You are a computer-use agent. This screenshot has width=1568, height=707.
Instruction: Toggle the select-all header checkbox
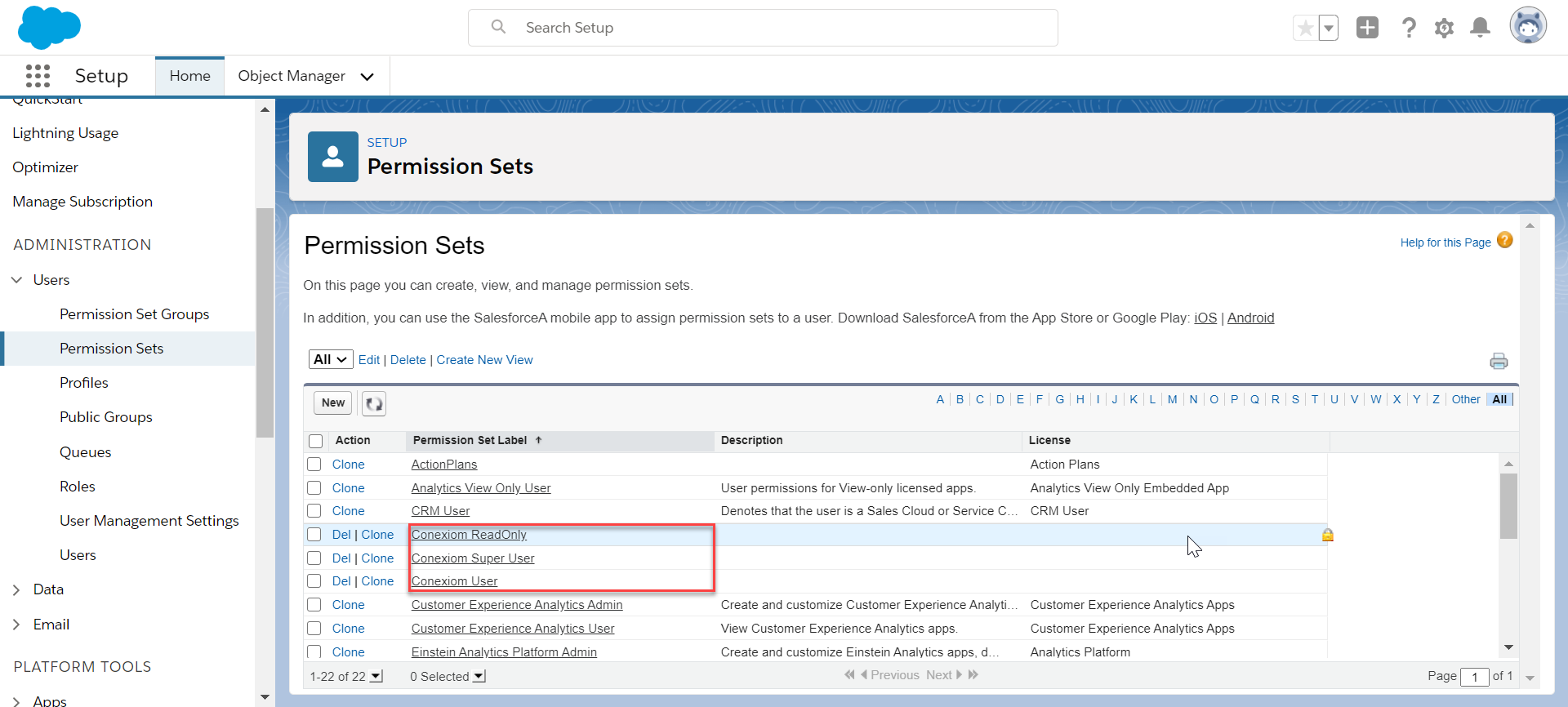[x=316, y=441]
